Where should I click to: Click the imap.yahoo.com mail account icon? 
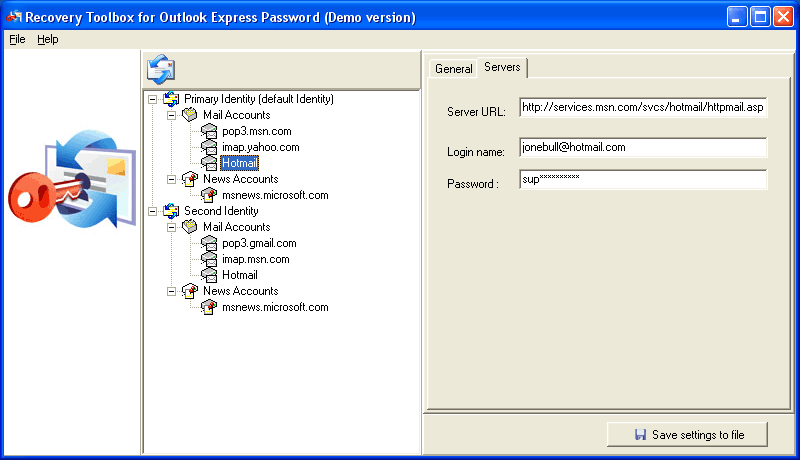(x=209, y=147)
